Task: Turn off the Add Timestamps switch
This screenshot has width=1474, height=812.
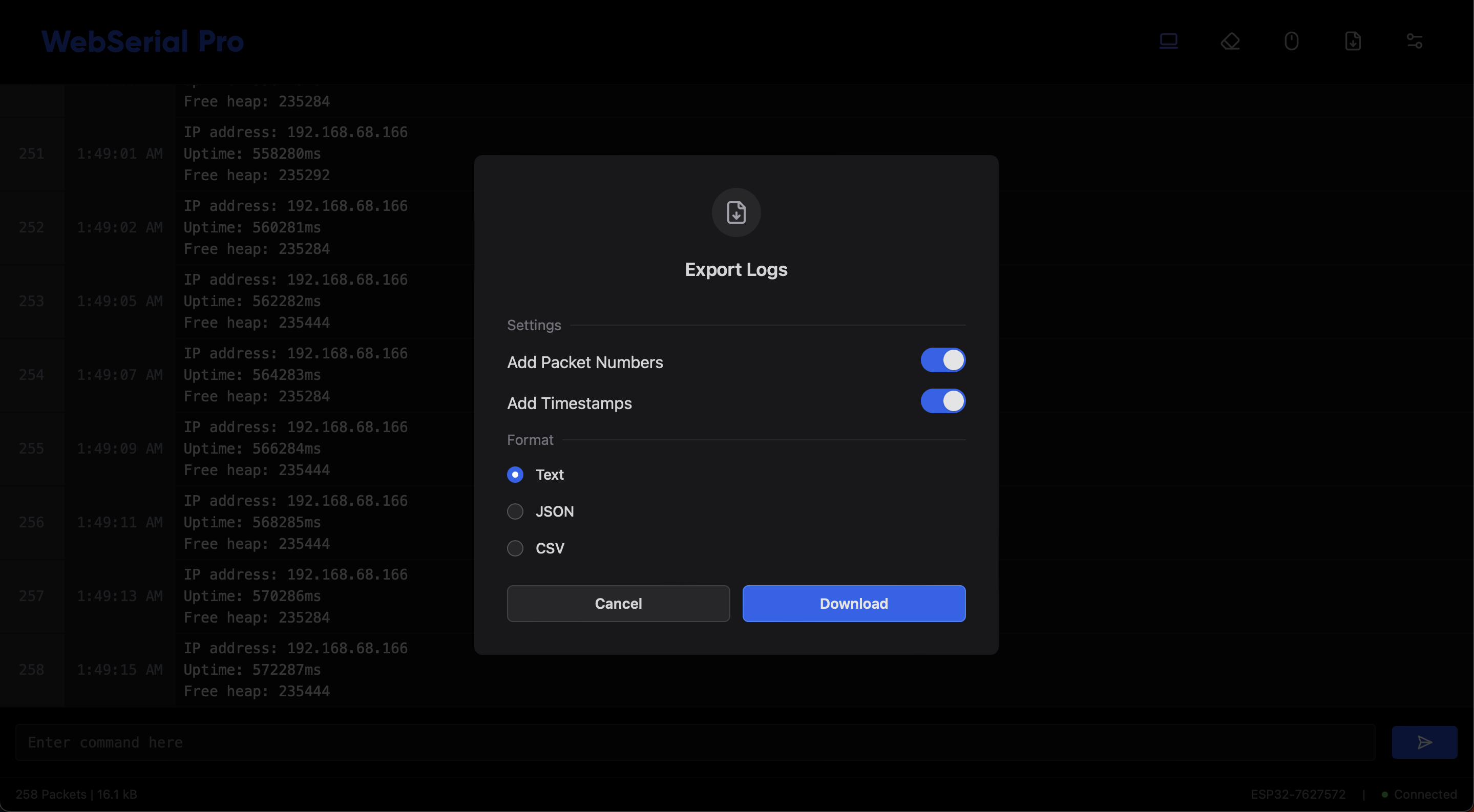Action: pyautogui.click(x=942, y=401)
